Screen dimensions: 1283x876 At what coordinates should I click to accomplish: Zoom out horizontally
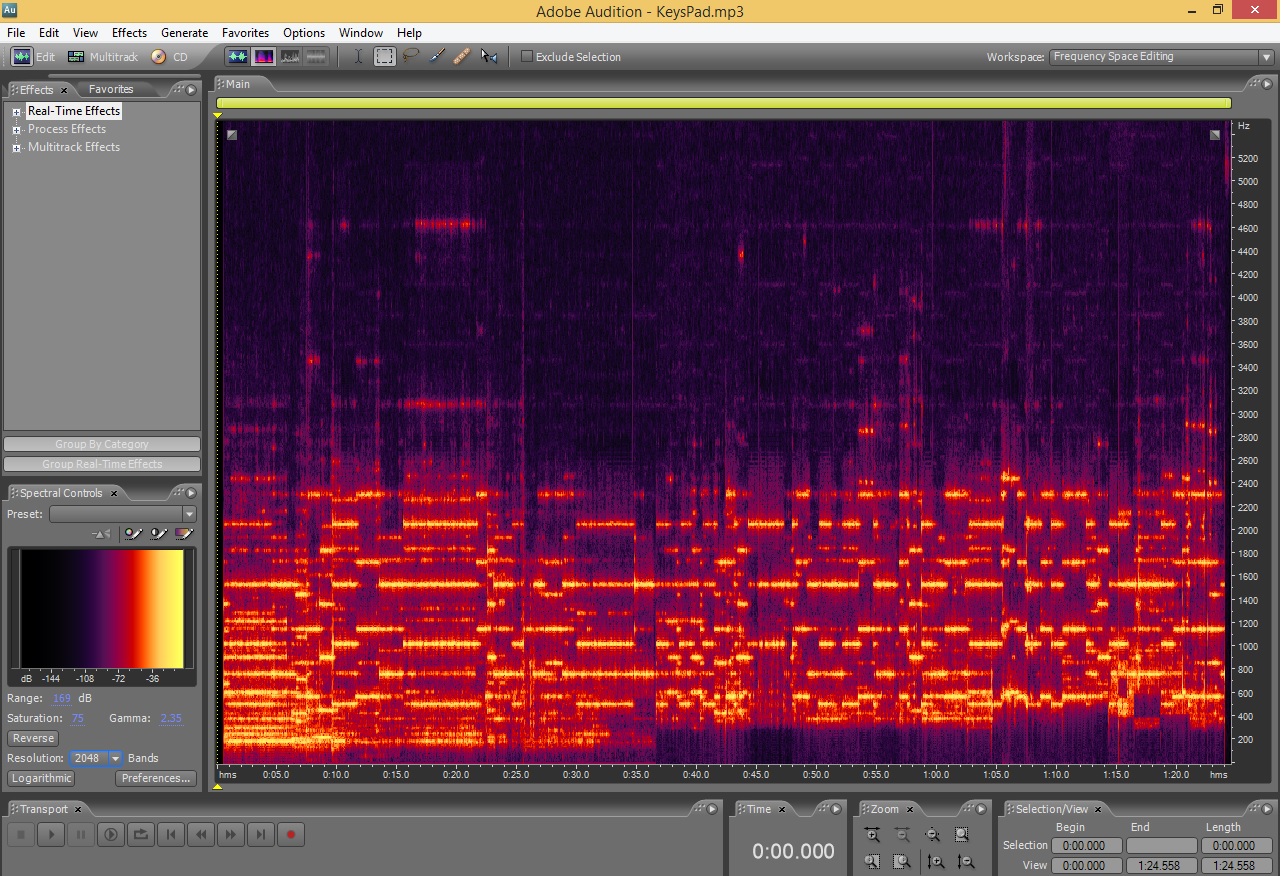pos(903,835)
